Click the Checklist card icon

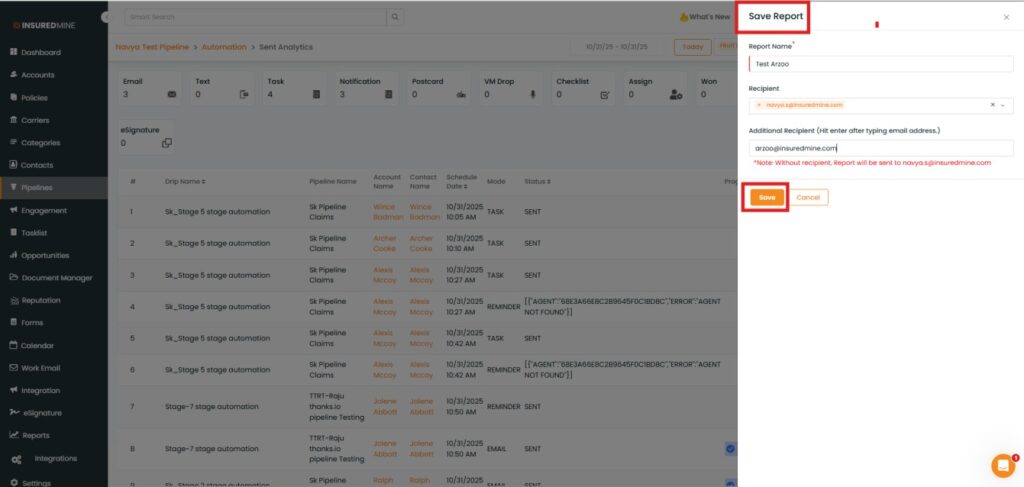tap(604, 94)
